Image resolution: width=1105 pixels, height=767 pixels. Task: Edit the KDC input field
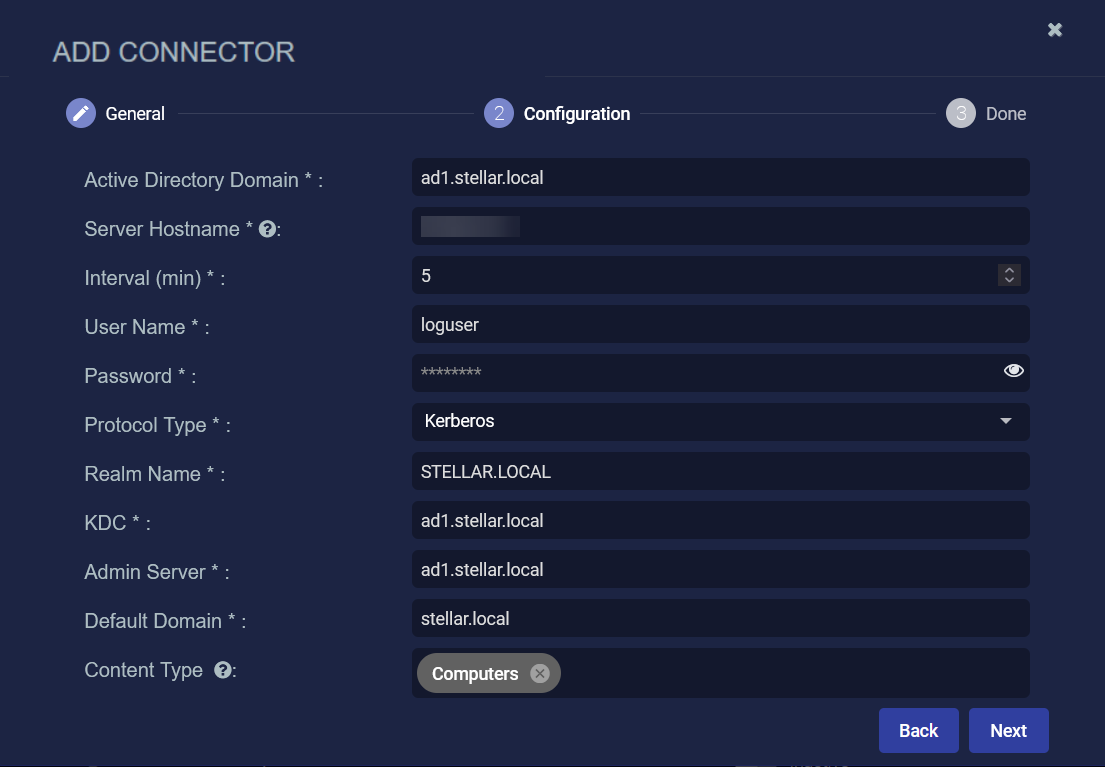pos(720,520)
